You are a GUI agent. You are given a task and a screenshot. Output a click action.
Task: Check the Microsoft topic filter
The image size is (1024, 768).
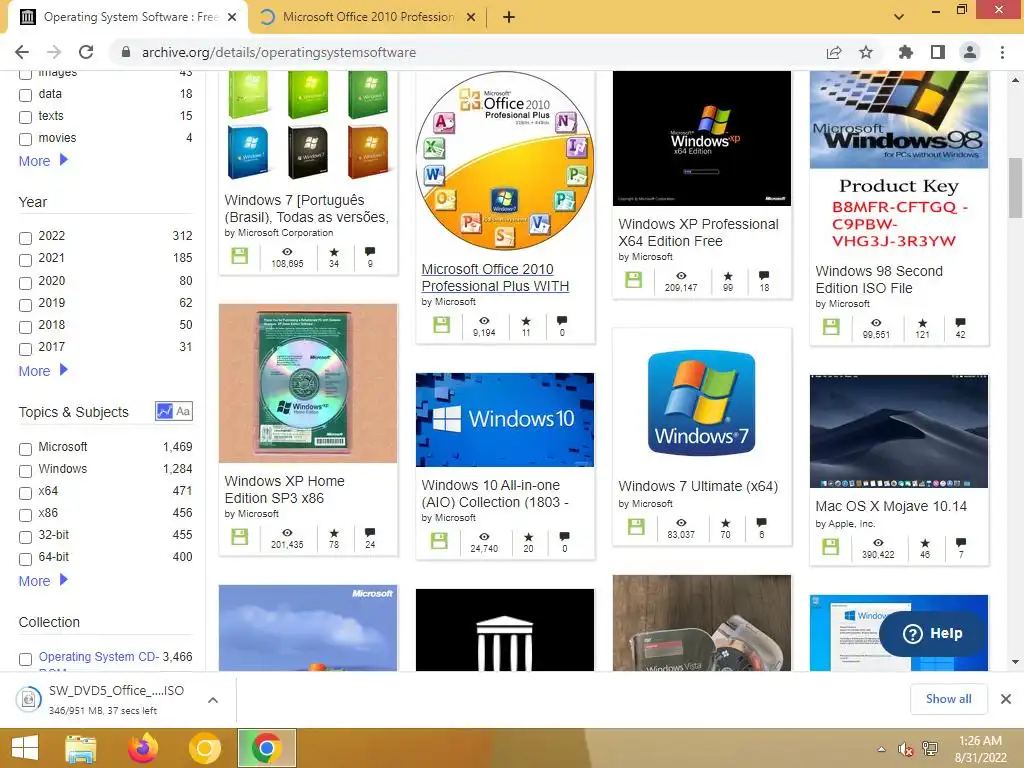point(25,449)
